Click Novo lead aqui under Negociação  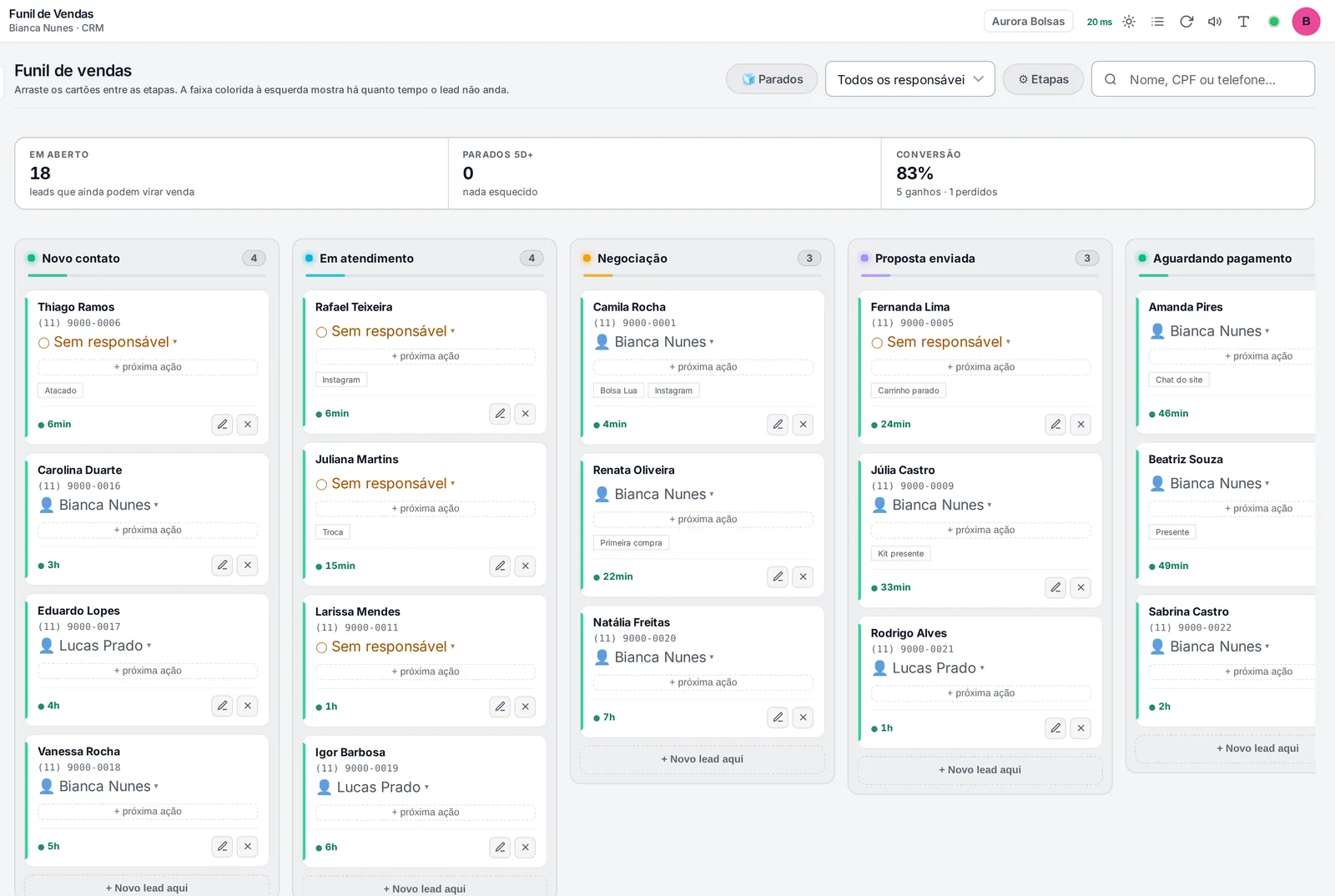tap(703, 759)
